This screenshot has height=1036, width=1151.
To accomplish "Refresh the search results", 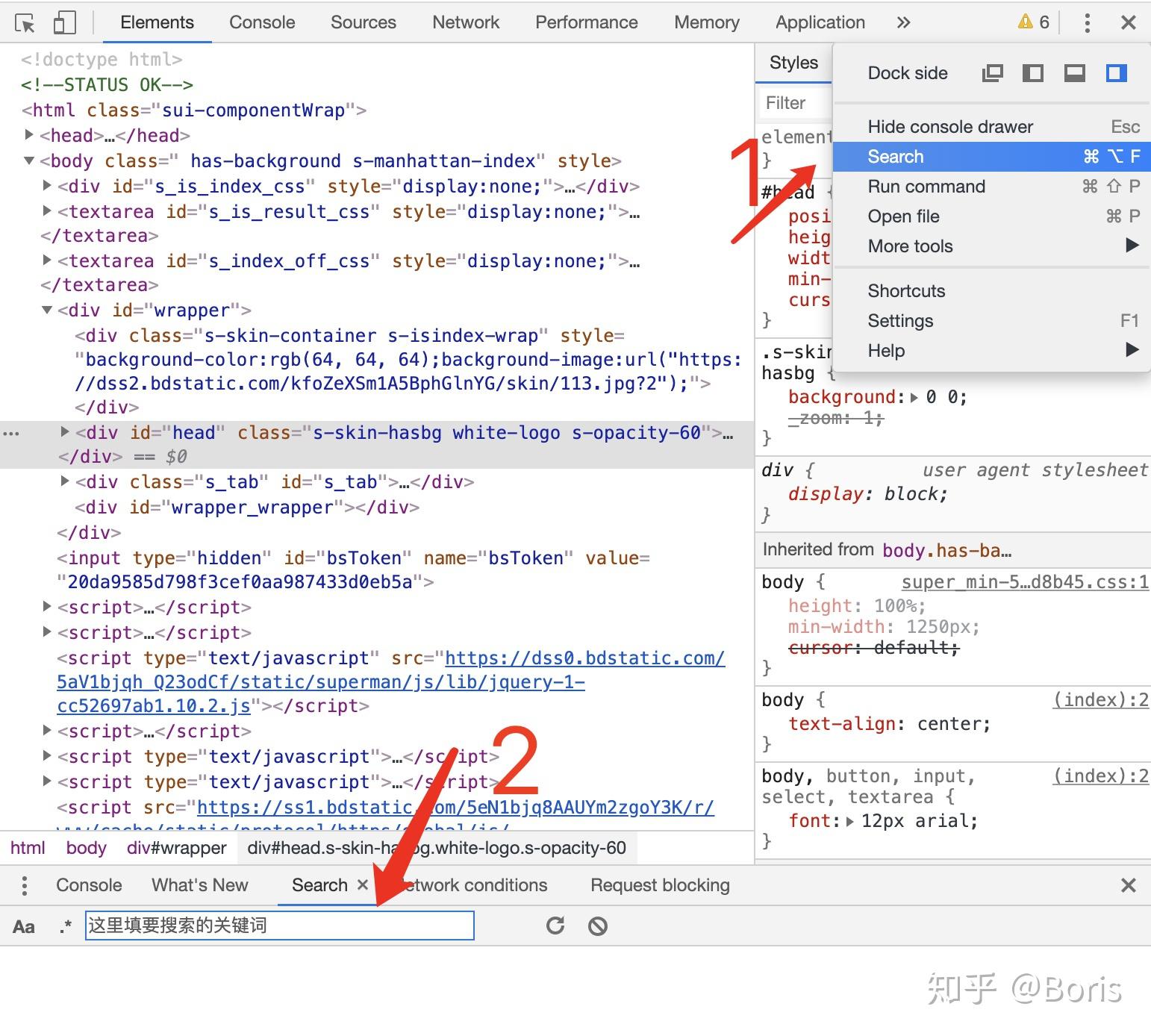I will point(555,926).
